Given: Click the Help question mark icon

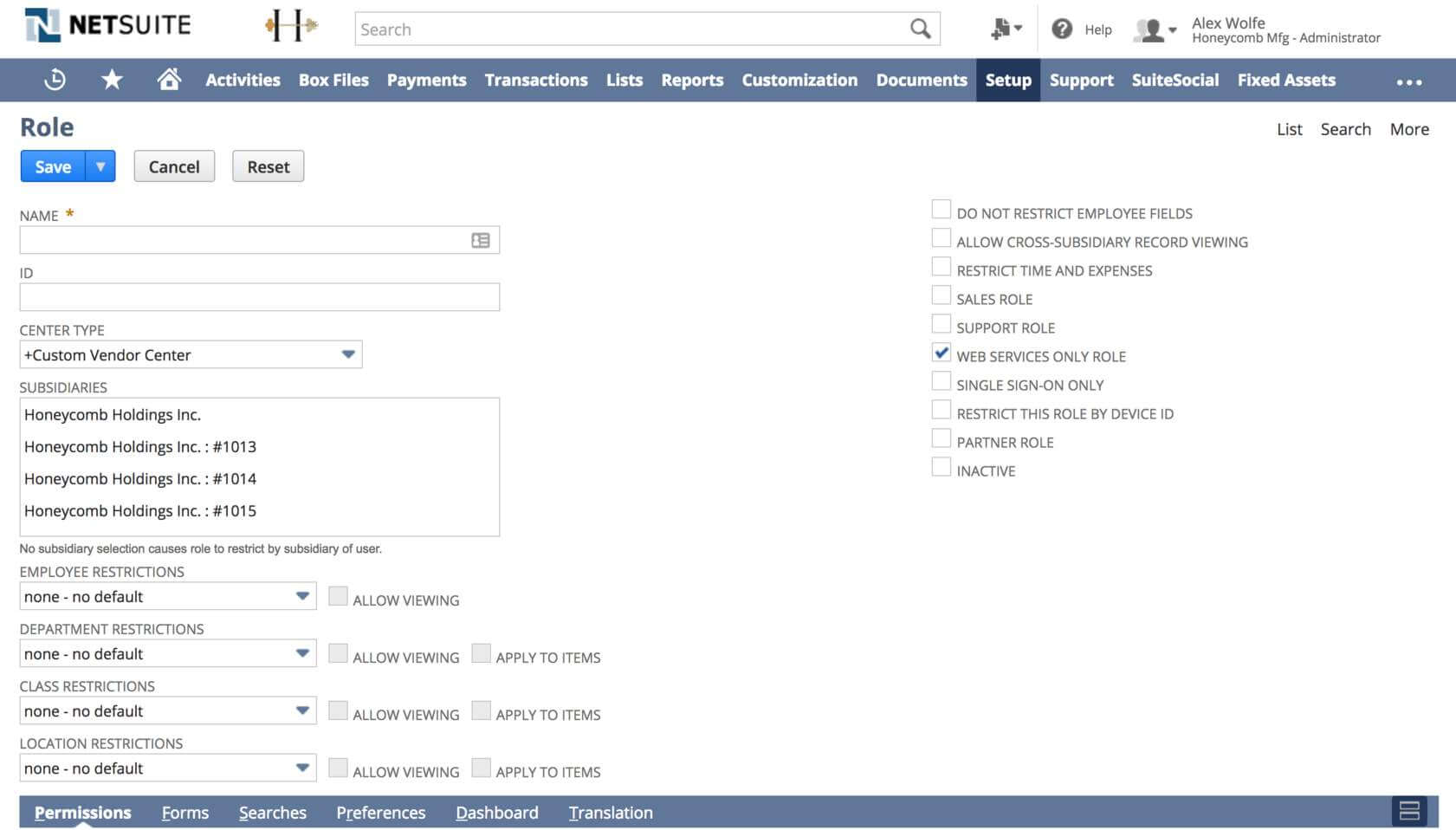Looking at the screenshot, I should [x=1062, y=29].
